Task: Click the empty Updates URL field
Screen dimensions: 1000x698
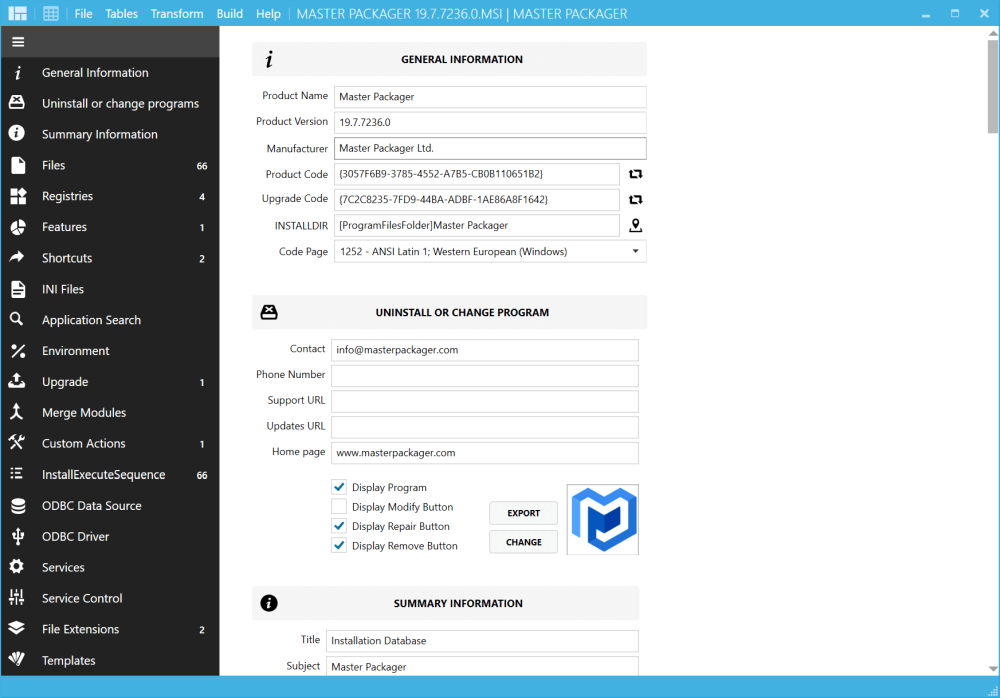Action: click(x=485, y=427)
